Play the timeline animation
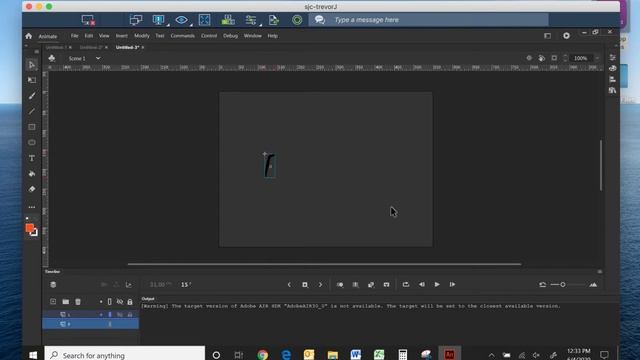 (x=437, y=284)
